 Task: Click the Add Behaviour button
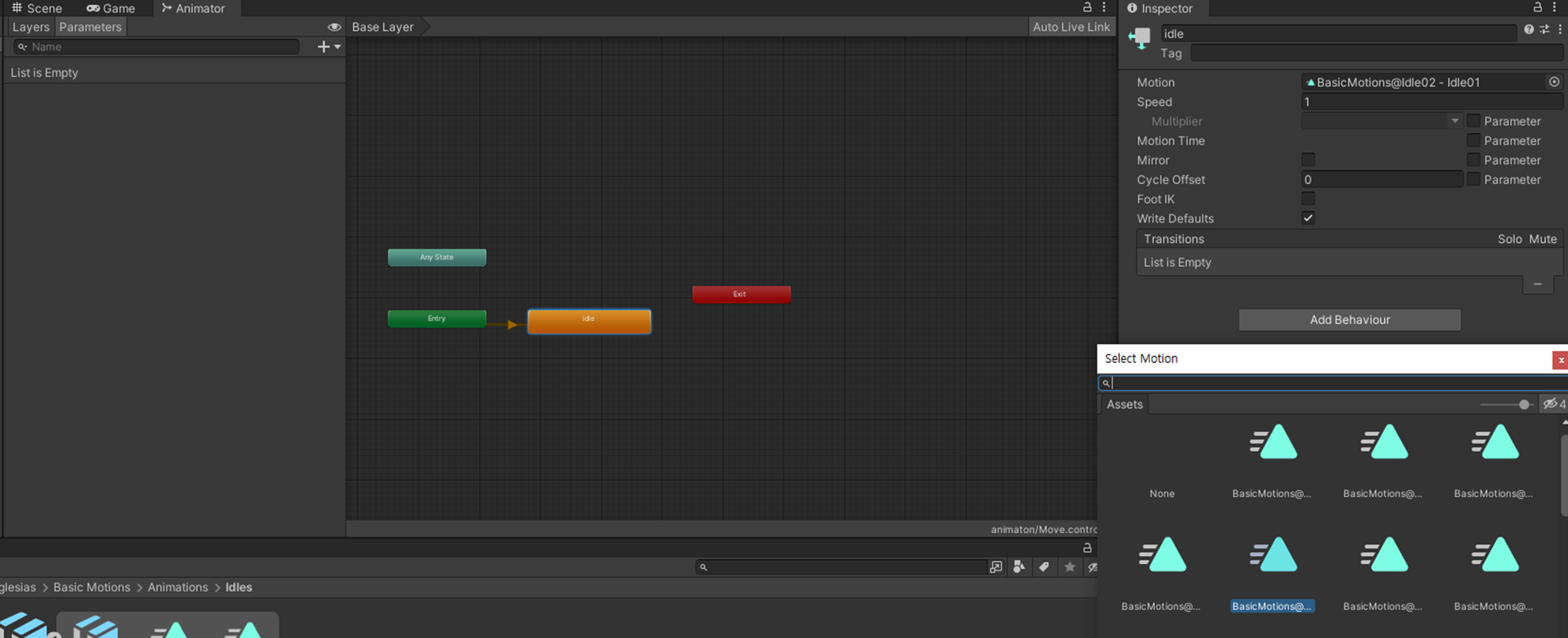(1350, 319)
